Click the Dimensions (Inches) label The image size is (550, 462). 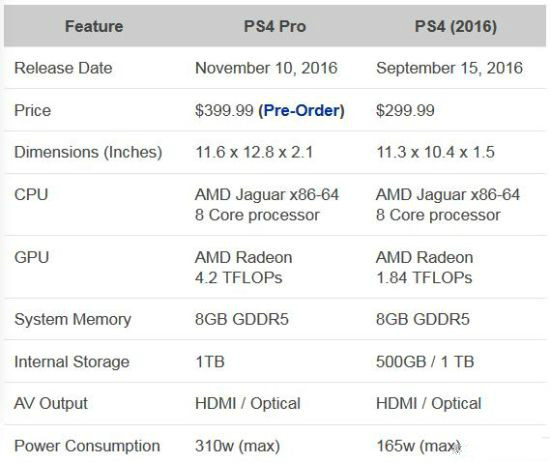(88, 153)
